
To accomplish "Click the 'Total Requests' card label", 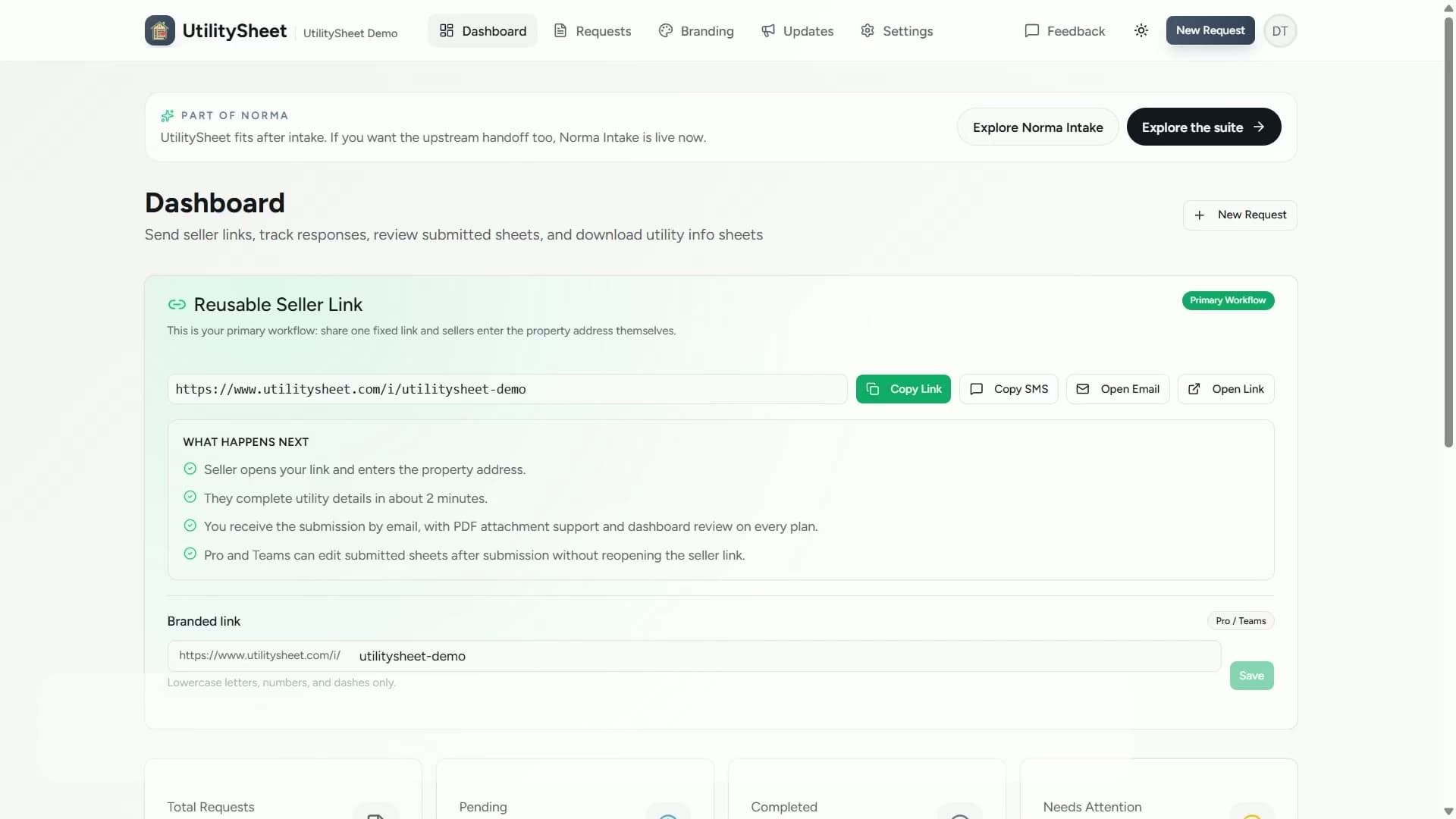I will tap(211, 807).
